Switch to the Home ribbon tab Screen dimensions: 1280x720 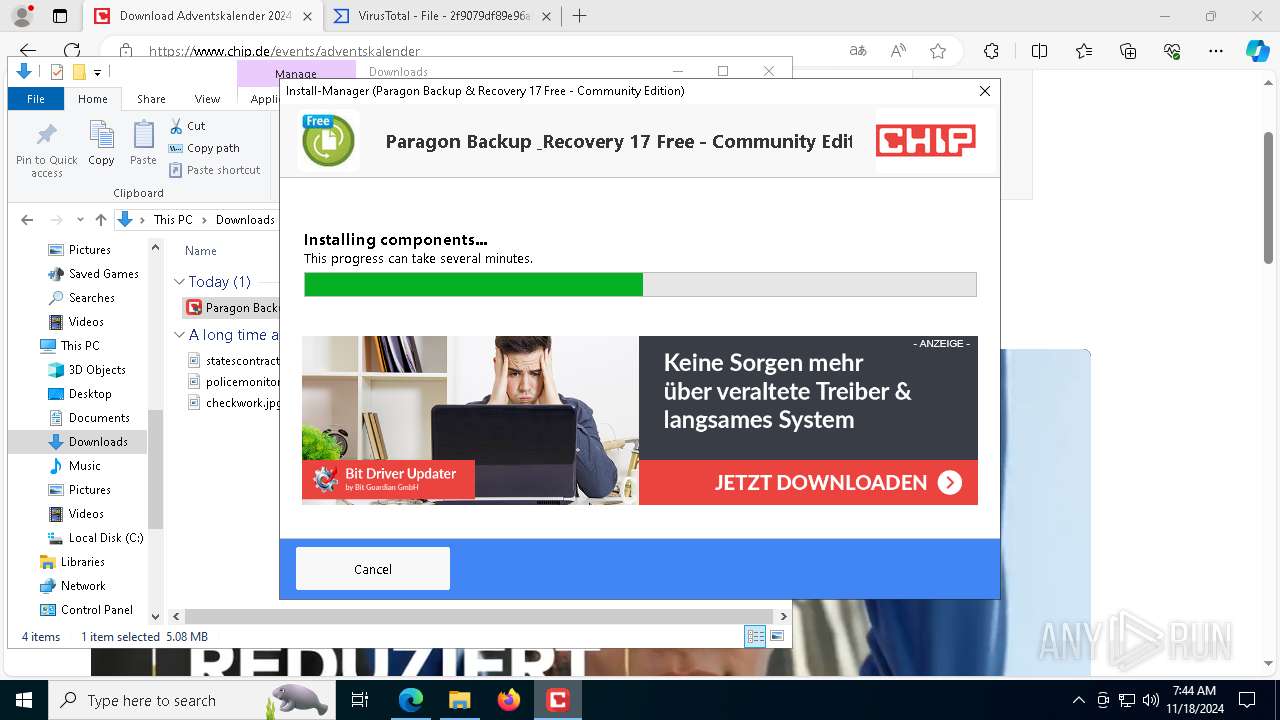tap(93, 99)
